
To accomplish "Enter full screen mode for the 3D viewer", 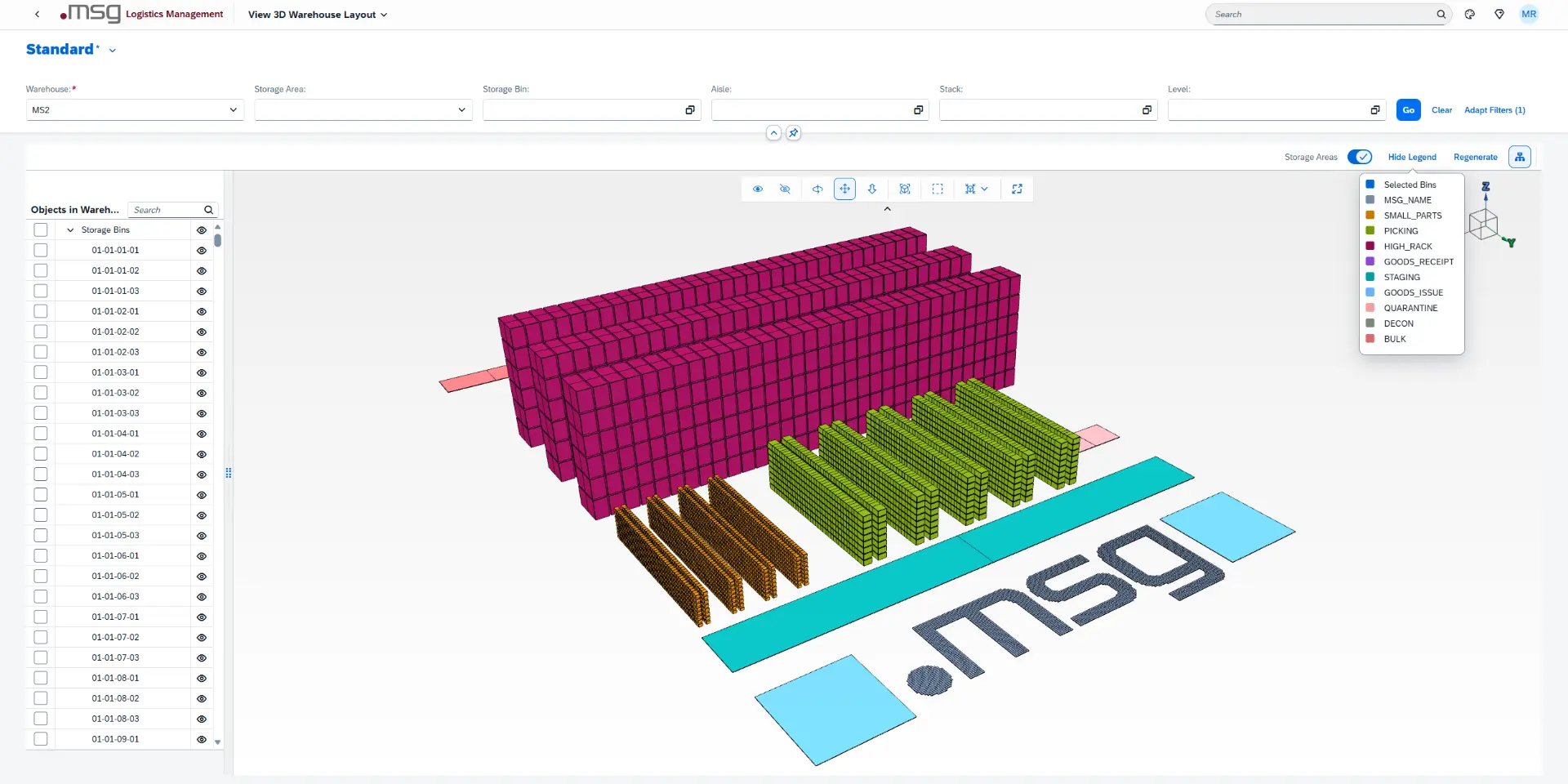I will (x=1017, y=189).
